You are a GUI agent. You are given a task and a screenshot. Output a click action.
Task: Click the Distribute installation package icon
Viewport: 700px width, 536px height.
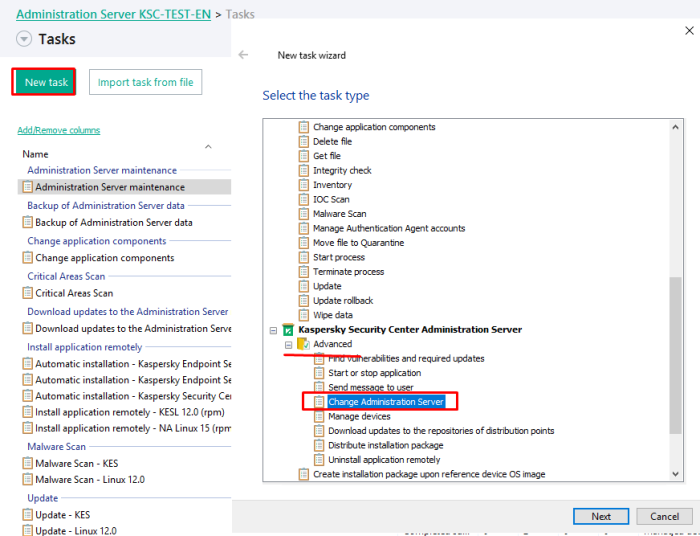tap(319, 445)
